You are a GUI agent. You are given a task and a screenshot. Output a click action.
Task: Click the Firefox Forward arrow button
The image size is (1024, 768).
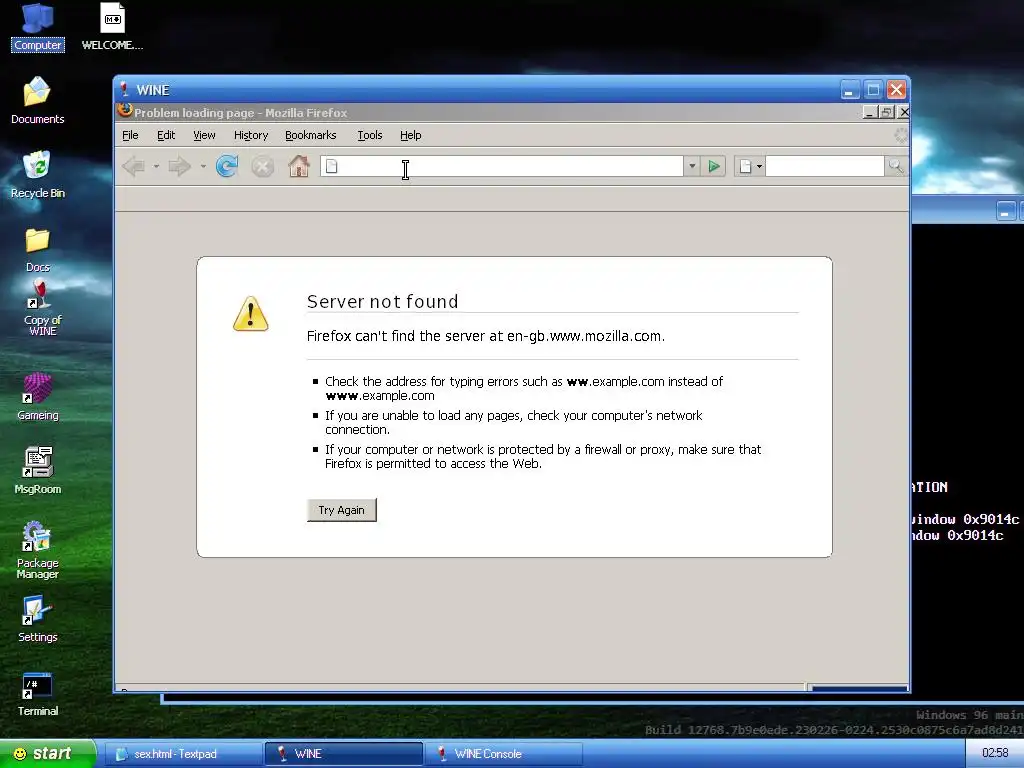coord(179,167)
